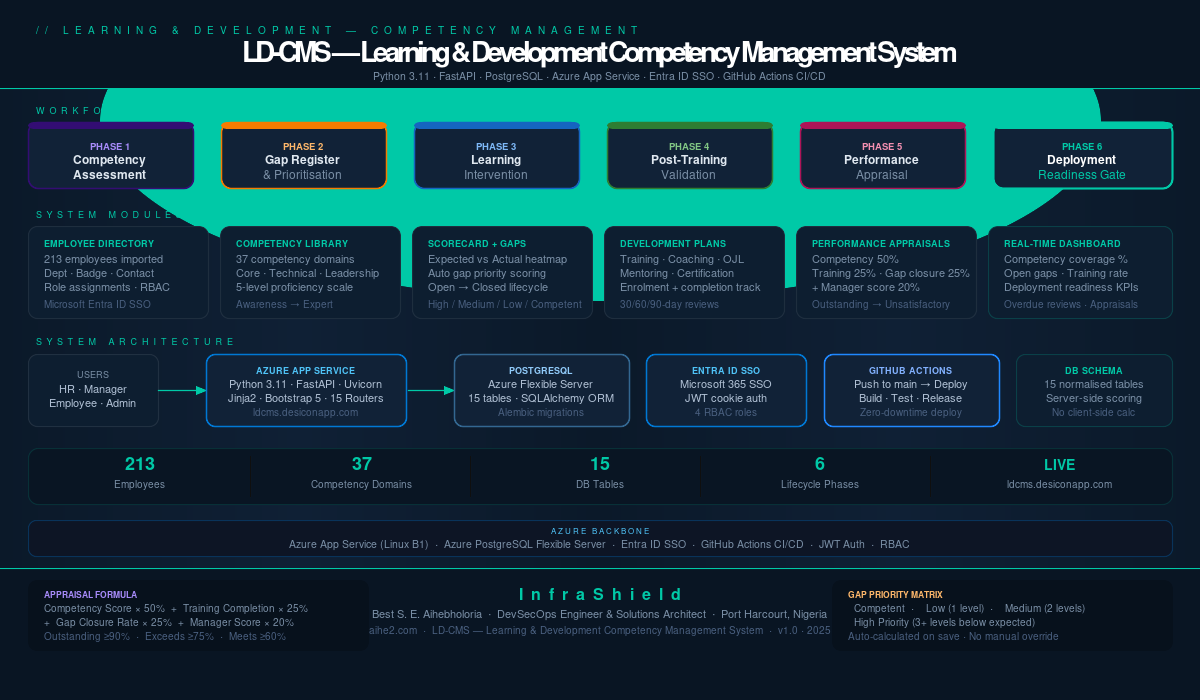This screenshot has width=1200, height=700.
Task: Click the "Expected vs Actual heatmap" line
Action: (x=497, y=259)
